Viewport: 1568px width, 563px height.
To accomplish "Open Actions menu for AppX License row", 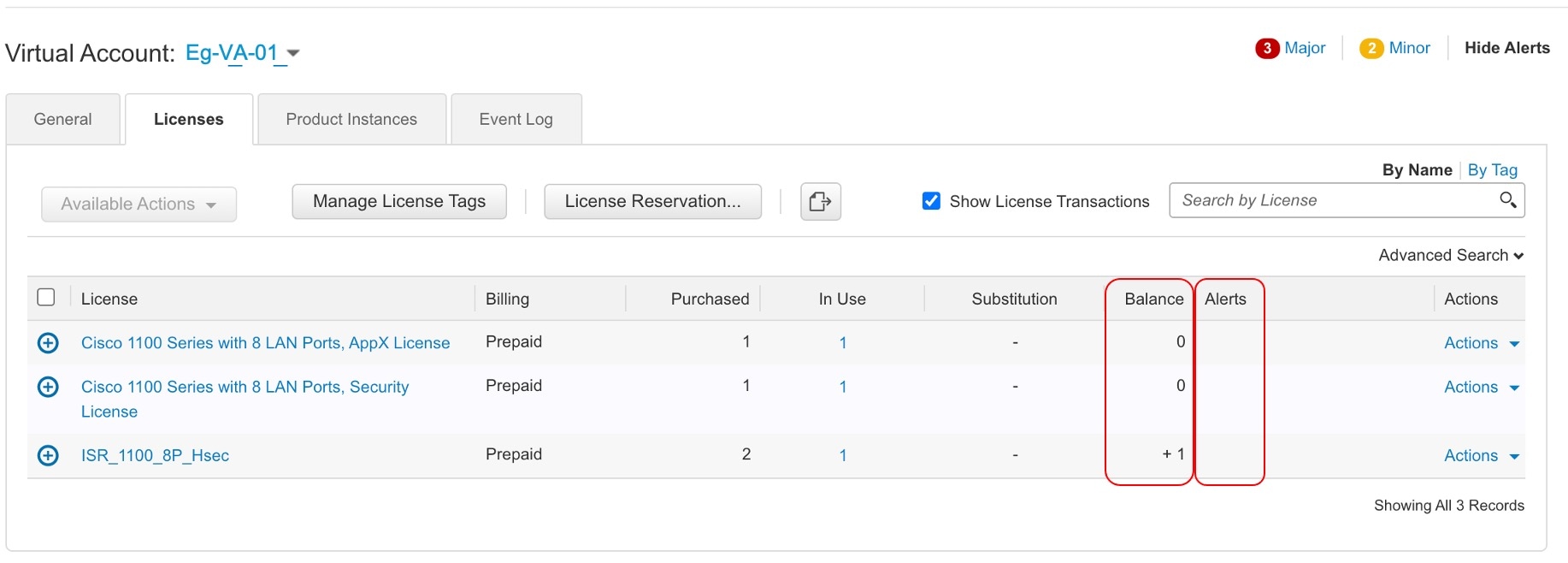I will [1482, 343].
